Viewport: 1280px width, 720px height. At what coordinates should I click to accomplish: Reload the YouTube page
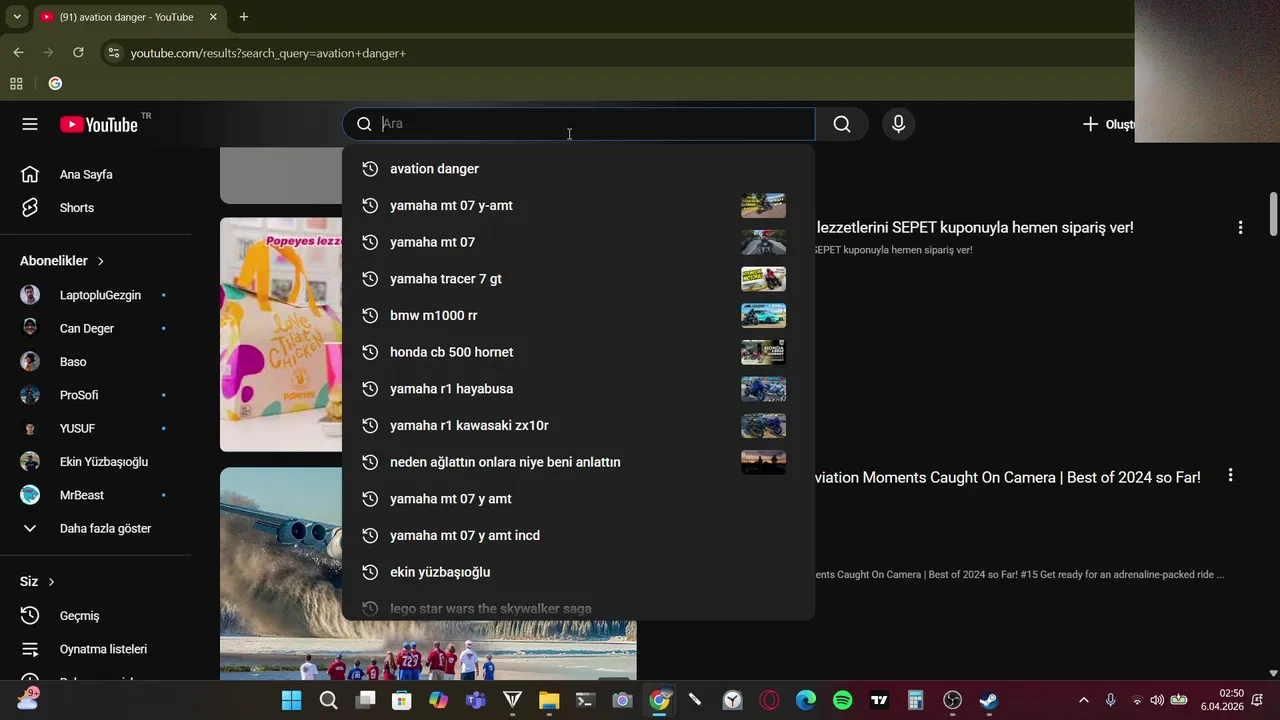pyautogui.click(x=78, y=52)
